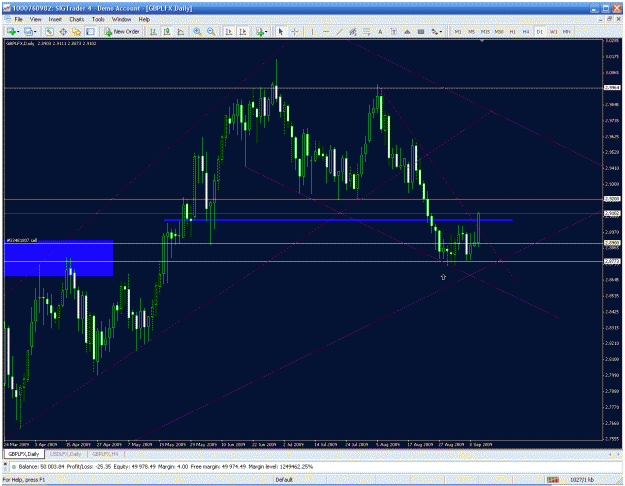Open the Data Window crosshair-target icon
Image resolution: width=625 pixels, height=486 pixels.
(x=63, y=31)
